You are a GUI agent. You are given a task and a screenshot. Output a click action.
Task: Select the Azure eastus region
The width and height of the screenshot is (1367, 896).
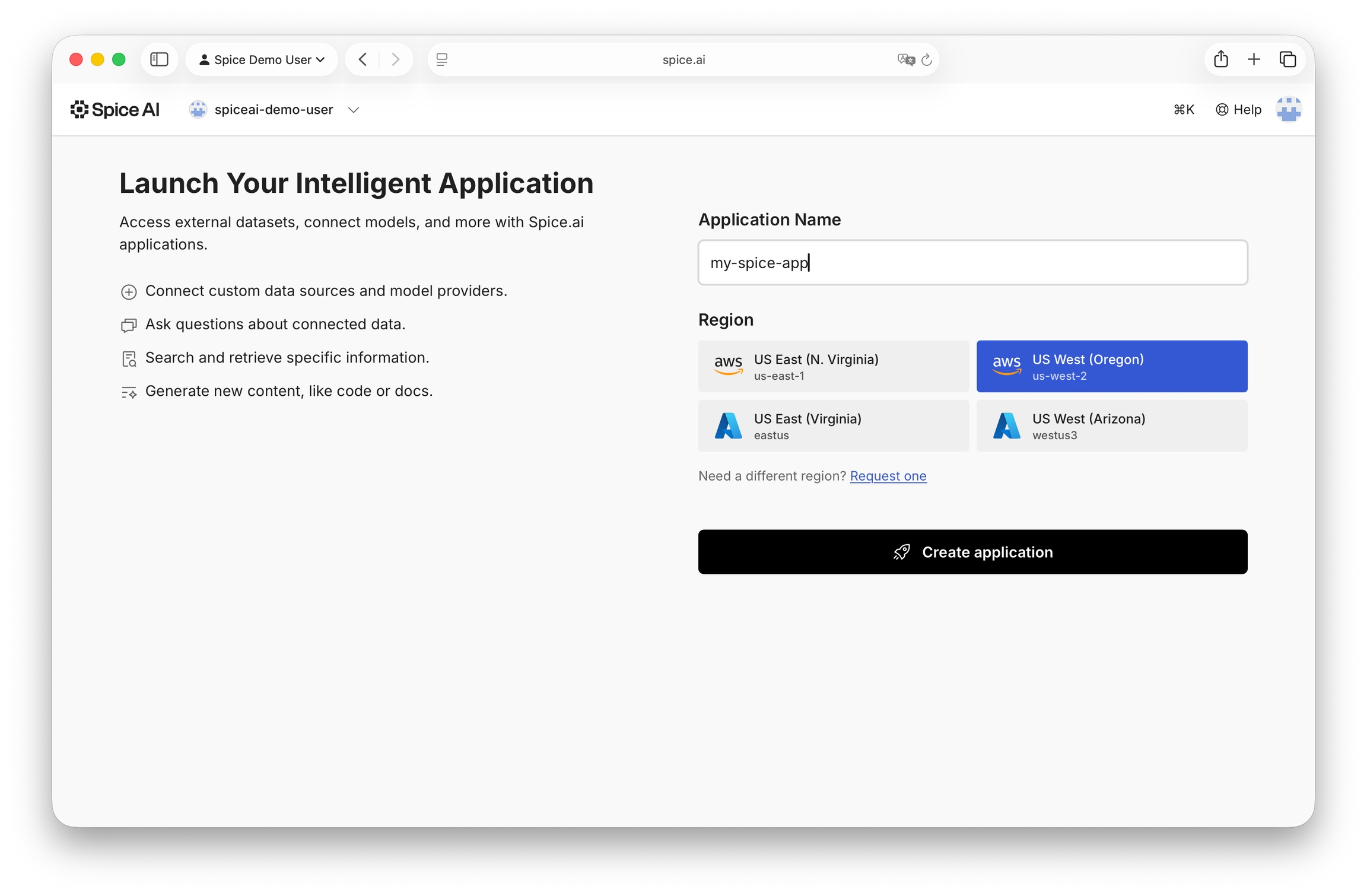click(833, 425)
